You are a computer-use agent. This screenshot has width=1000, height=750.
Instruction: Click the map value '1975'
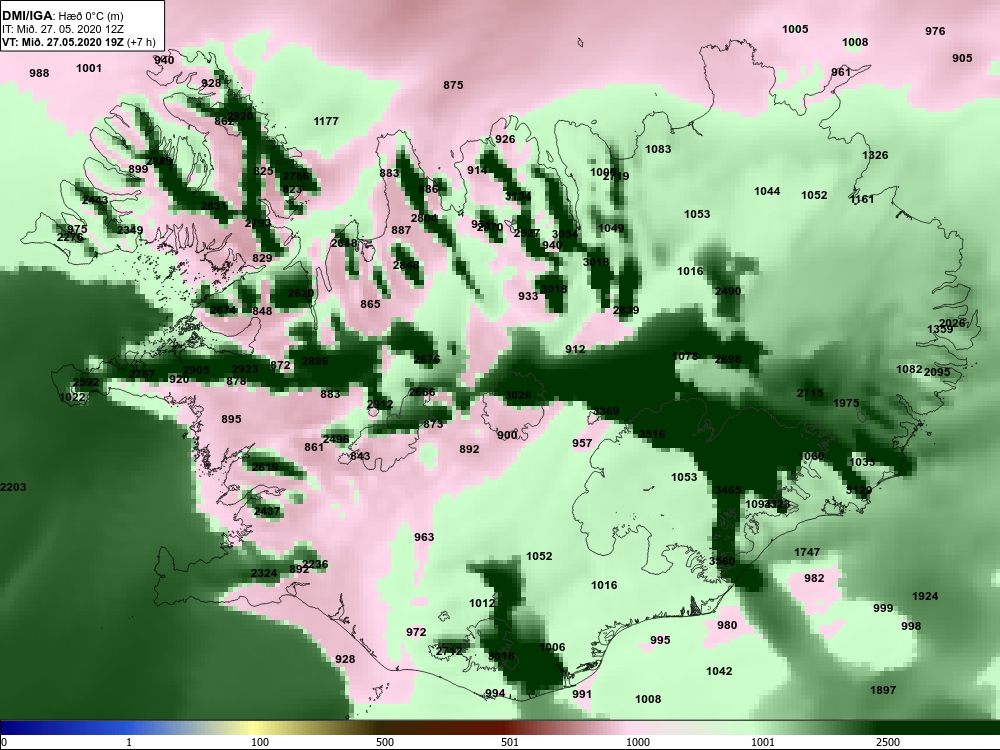(846, 403)
